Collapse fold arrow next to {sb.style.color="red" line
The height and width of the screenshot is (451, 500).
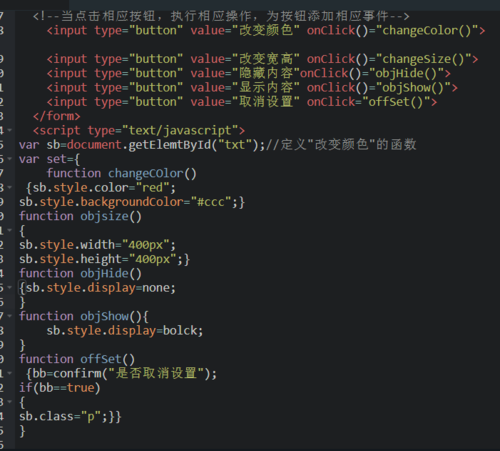click(x=9, y=188)
